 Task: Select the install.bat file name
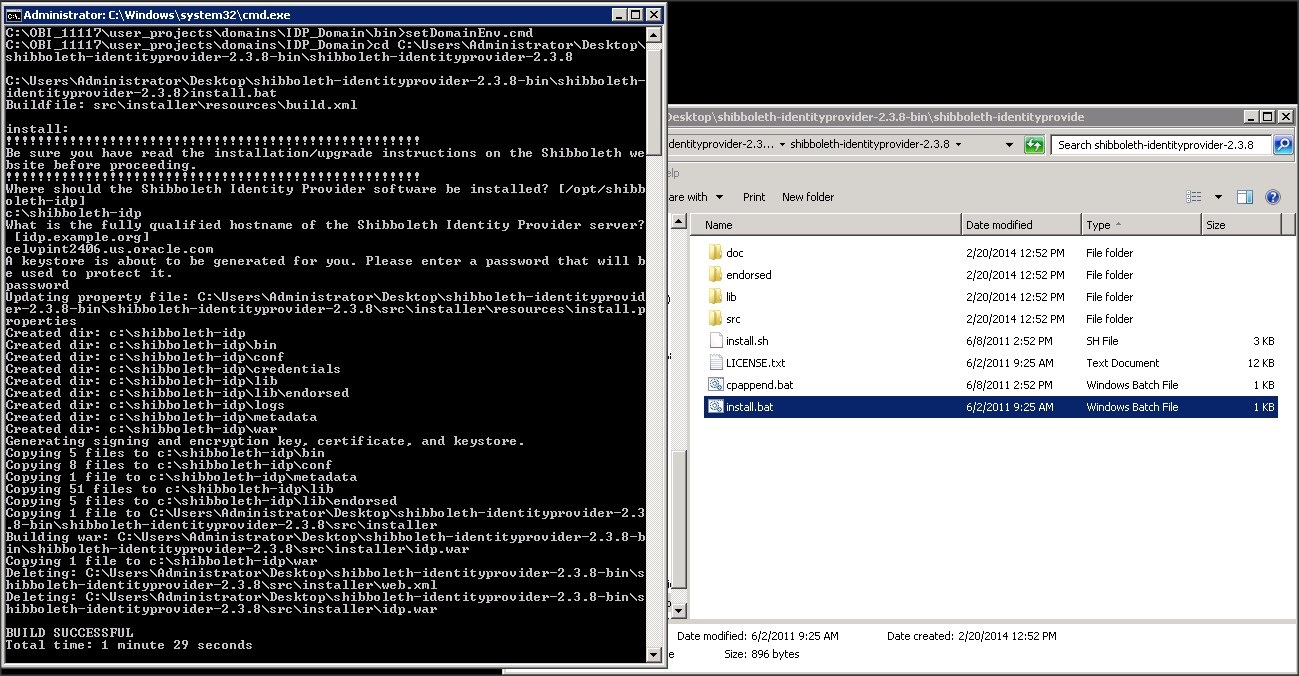(x=749, y=407)
